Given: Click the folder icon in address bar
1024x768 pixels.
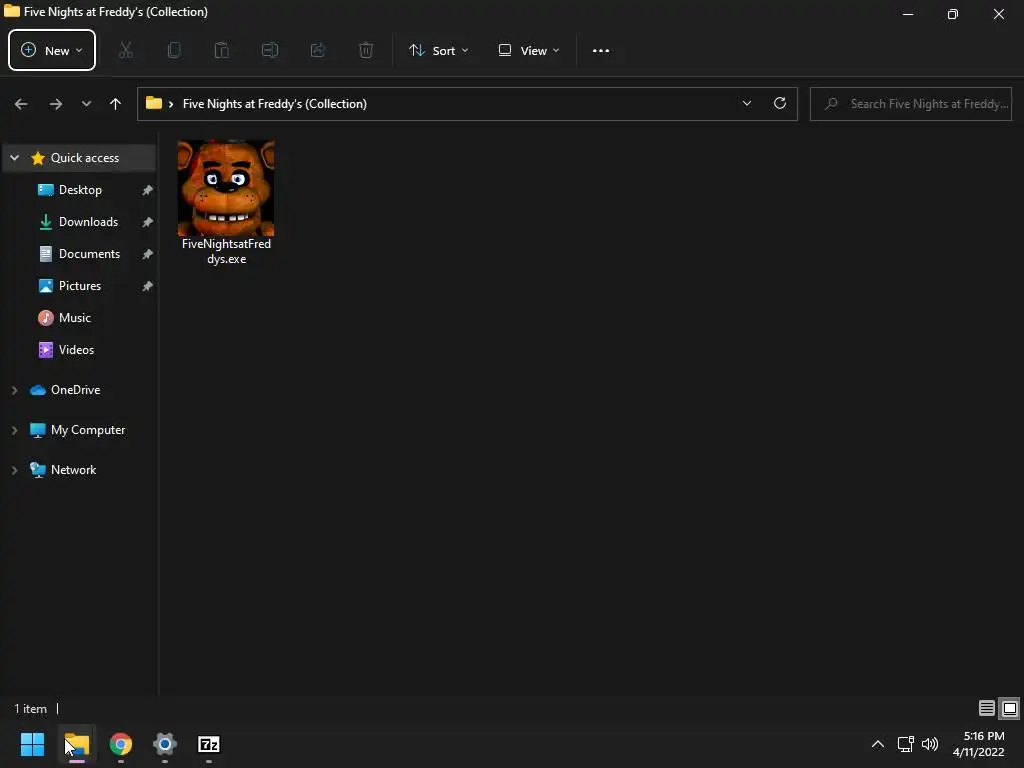Looking at the screenshot, I should [x=153, y=103].
